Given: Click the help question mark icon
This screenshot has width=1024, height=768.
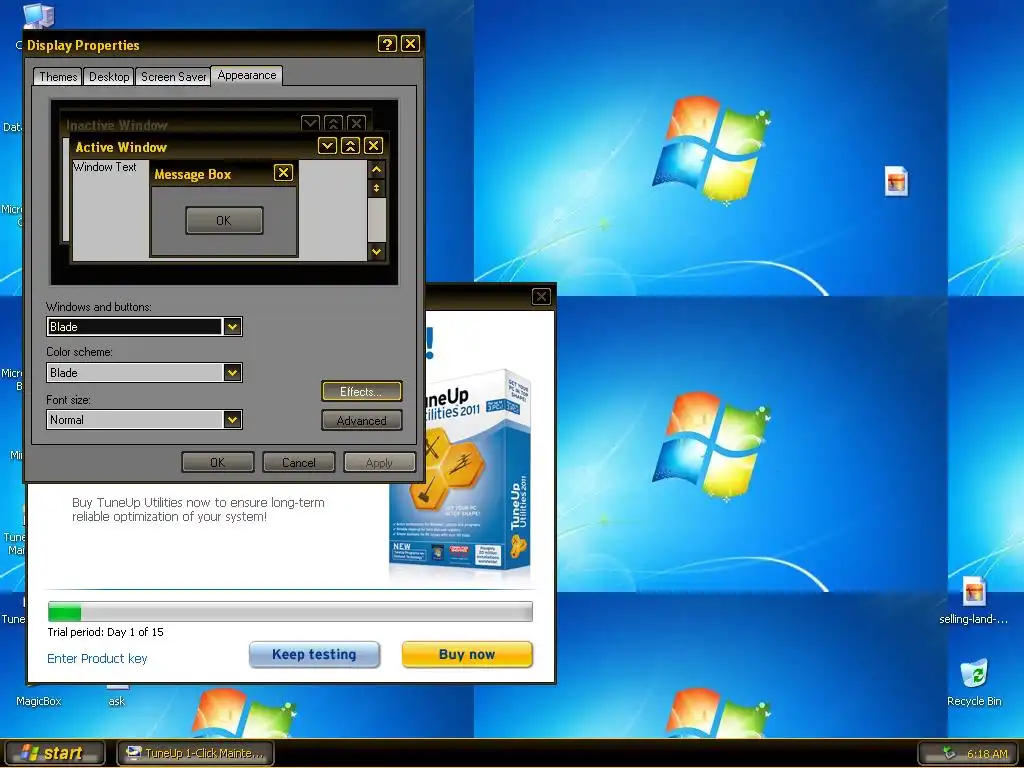Looking at the screenshot, I should click(x=387, y=44).
